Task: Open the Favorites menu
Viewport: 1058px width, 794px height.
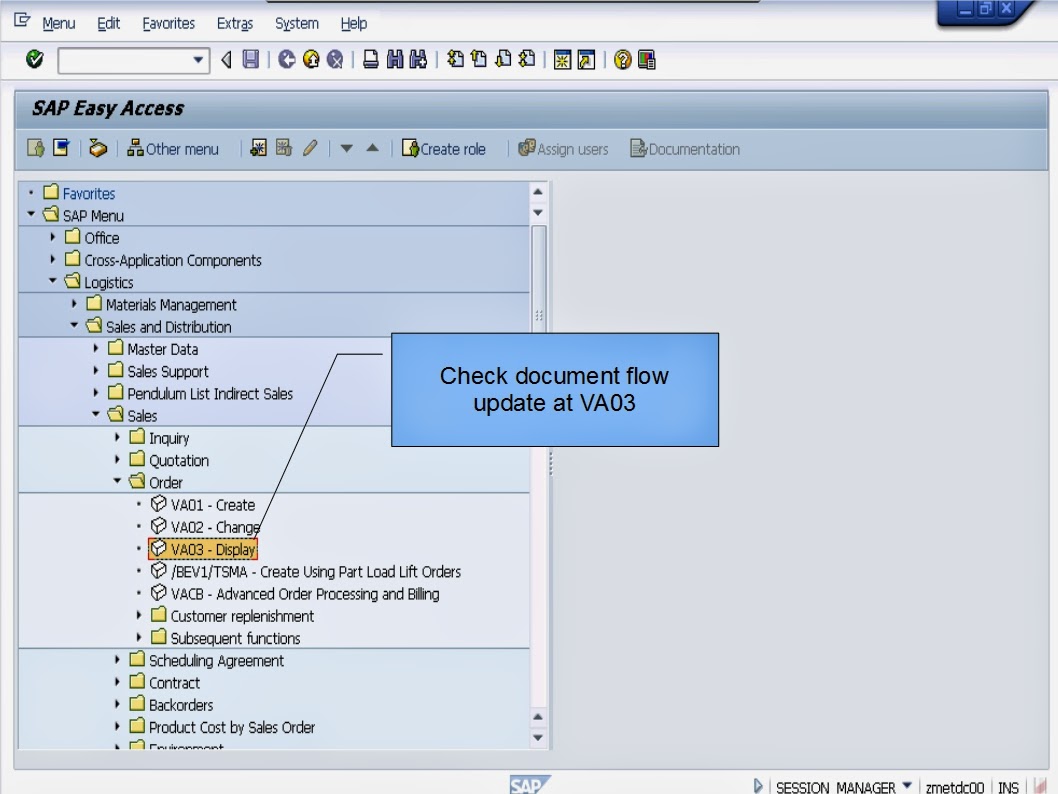Action: point(169,24)
